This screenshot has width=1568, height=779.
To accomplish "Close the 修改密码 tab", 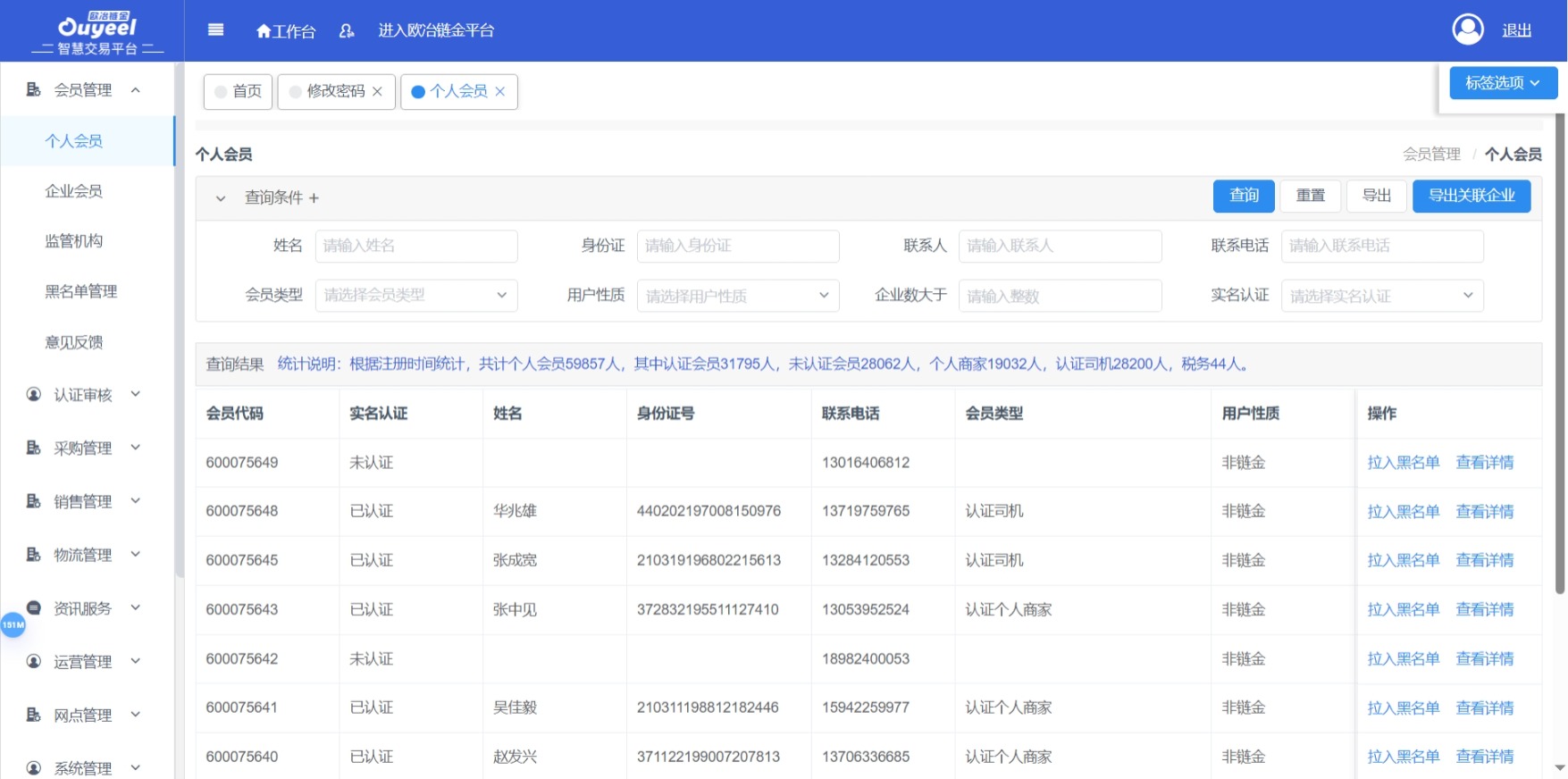I will tap(377, 91).
